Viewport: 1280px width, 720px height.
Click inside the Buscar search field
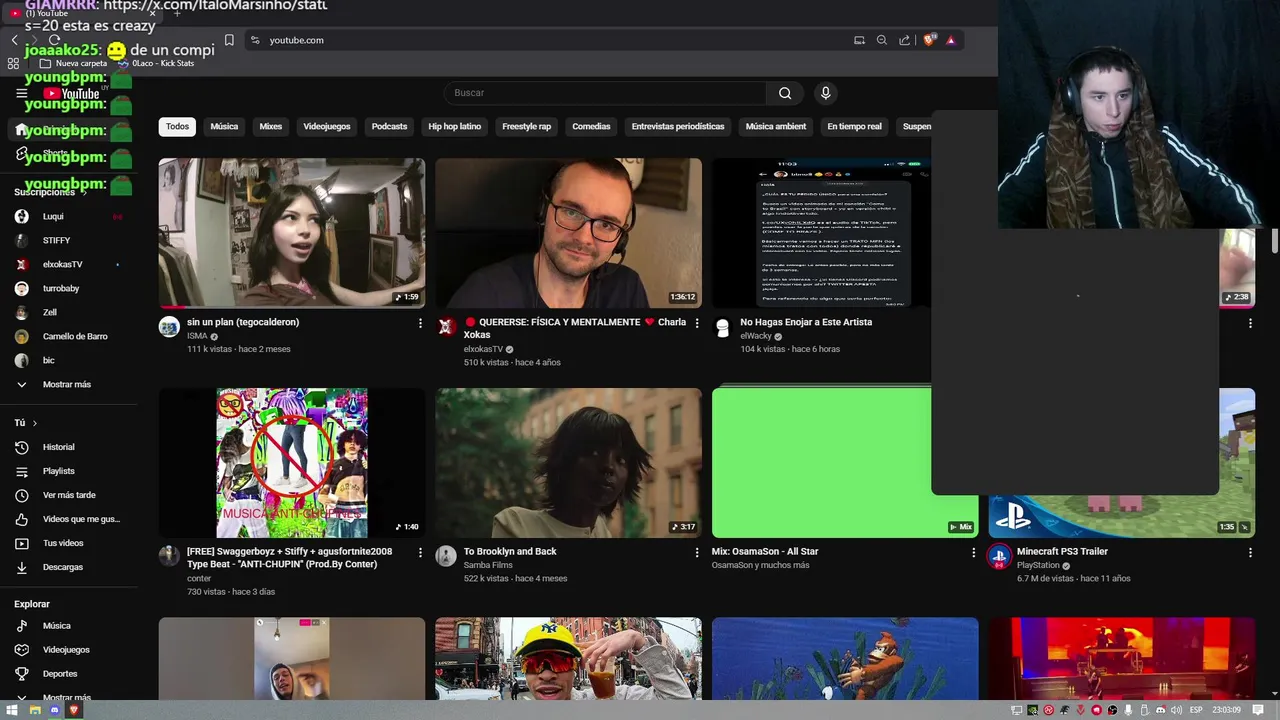tap(605, 93)
